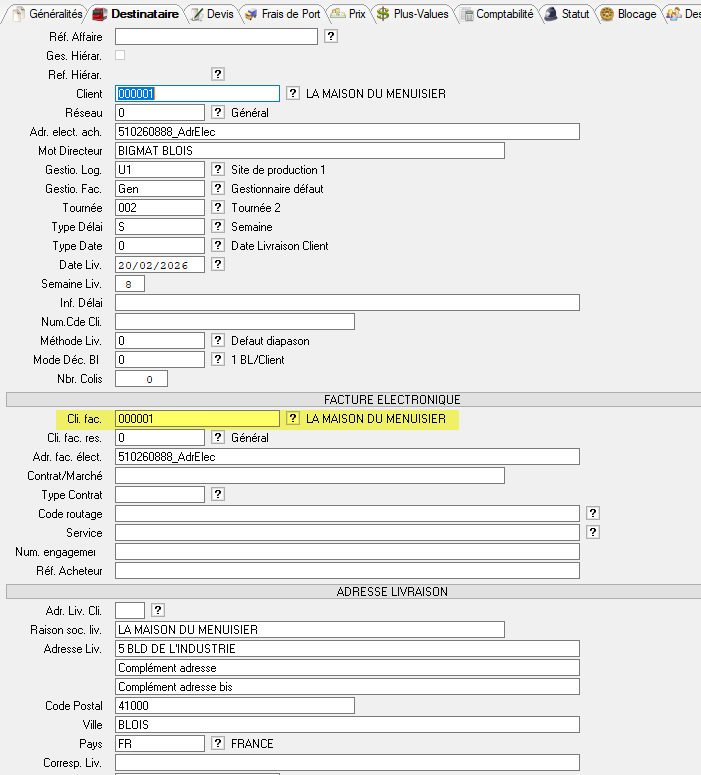Open the Généralités tab

[48, 14]
